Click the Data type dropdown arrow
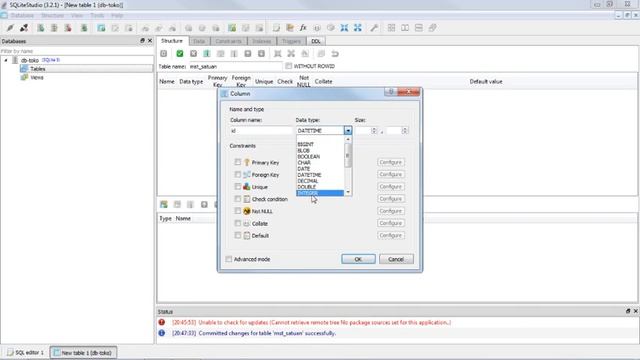 [348, 131]
